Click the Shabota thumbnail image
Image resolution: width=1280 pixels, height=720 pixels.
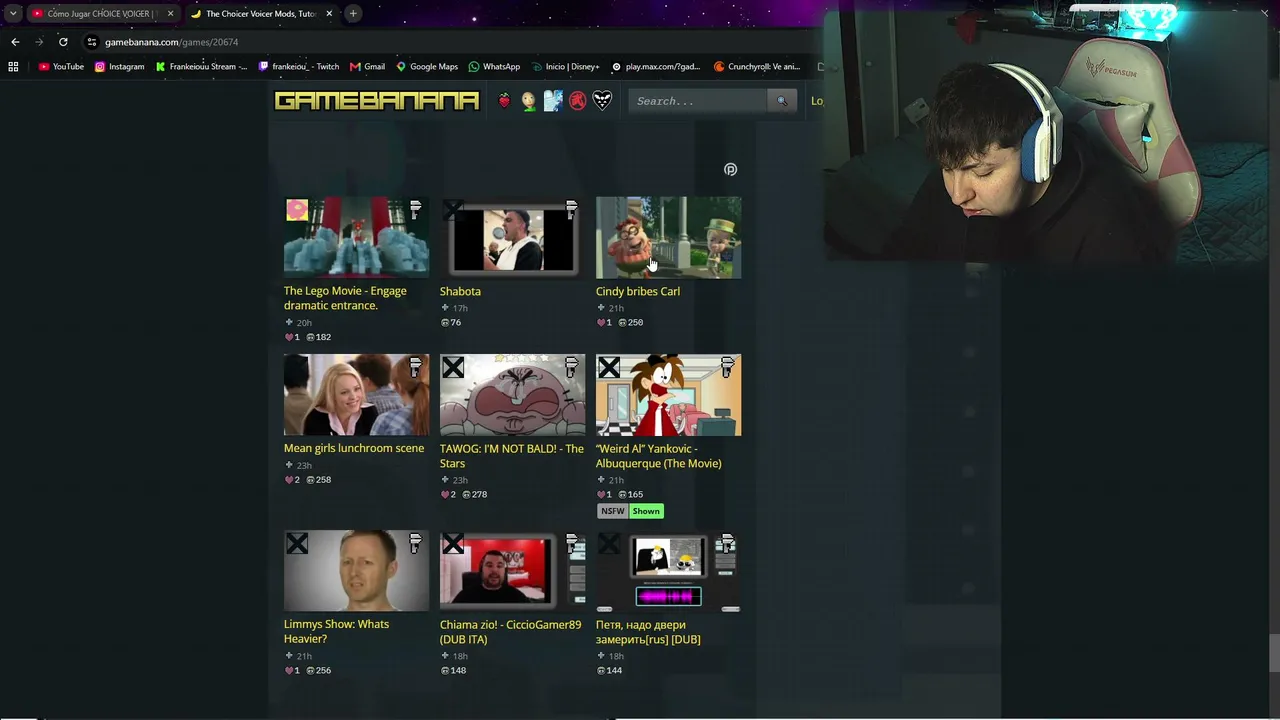point(513,238)
